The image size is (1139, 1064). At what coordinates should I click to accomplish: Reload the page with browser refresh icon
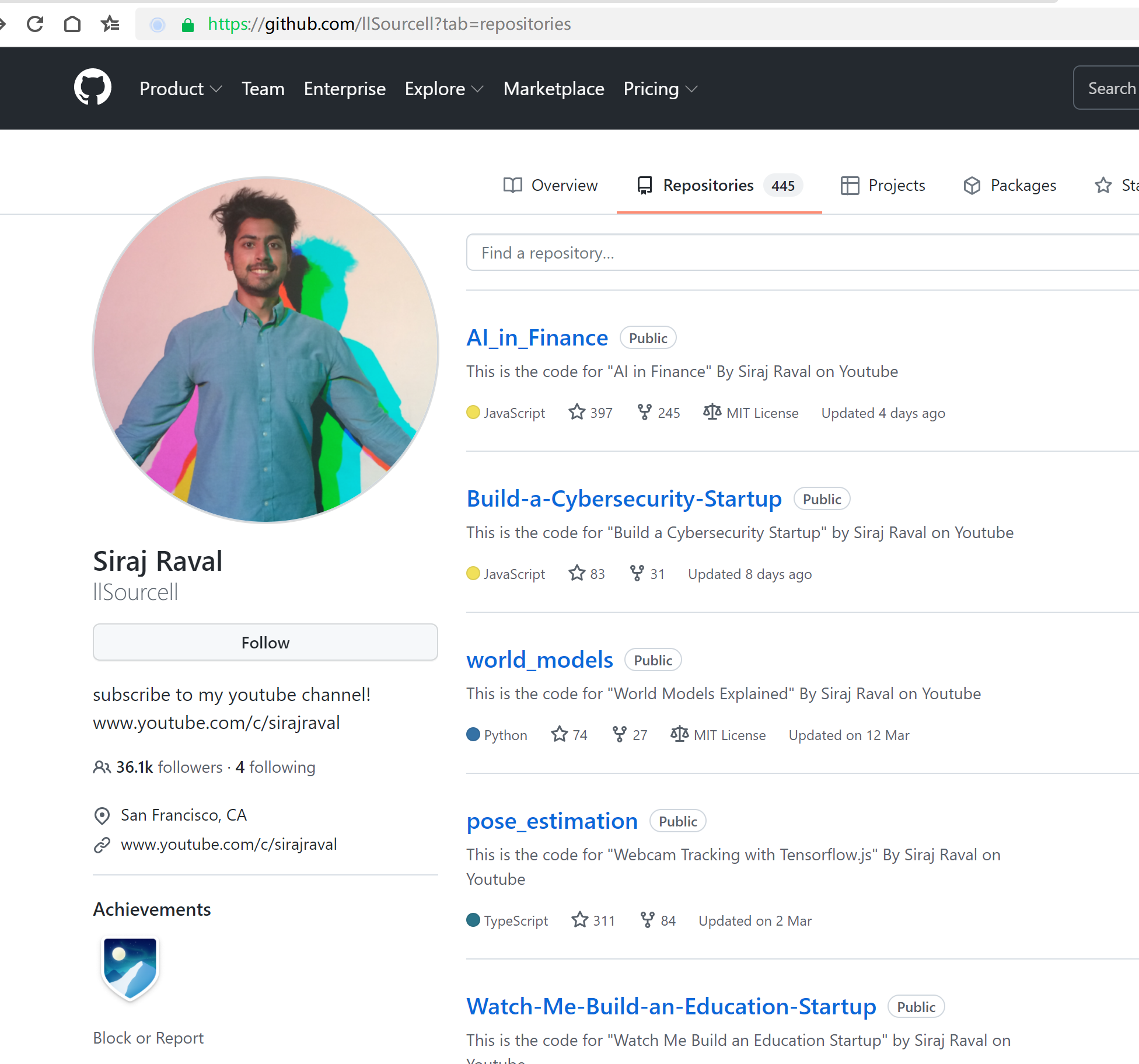[36, 24]
